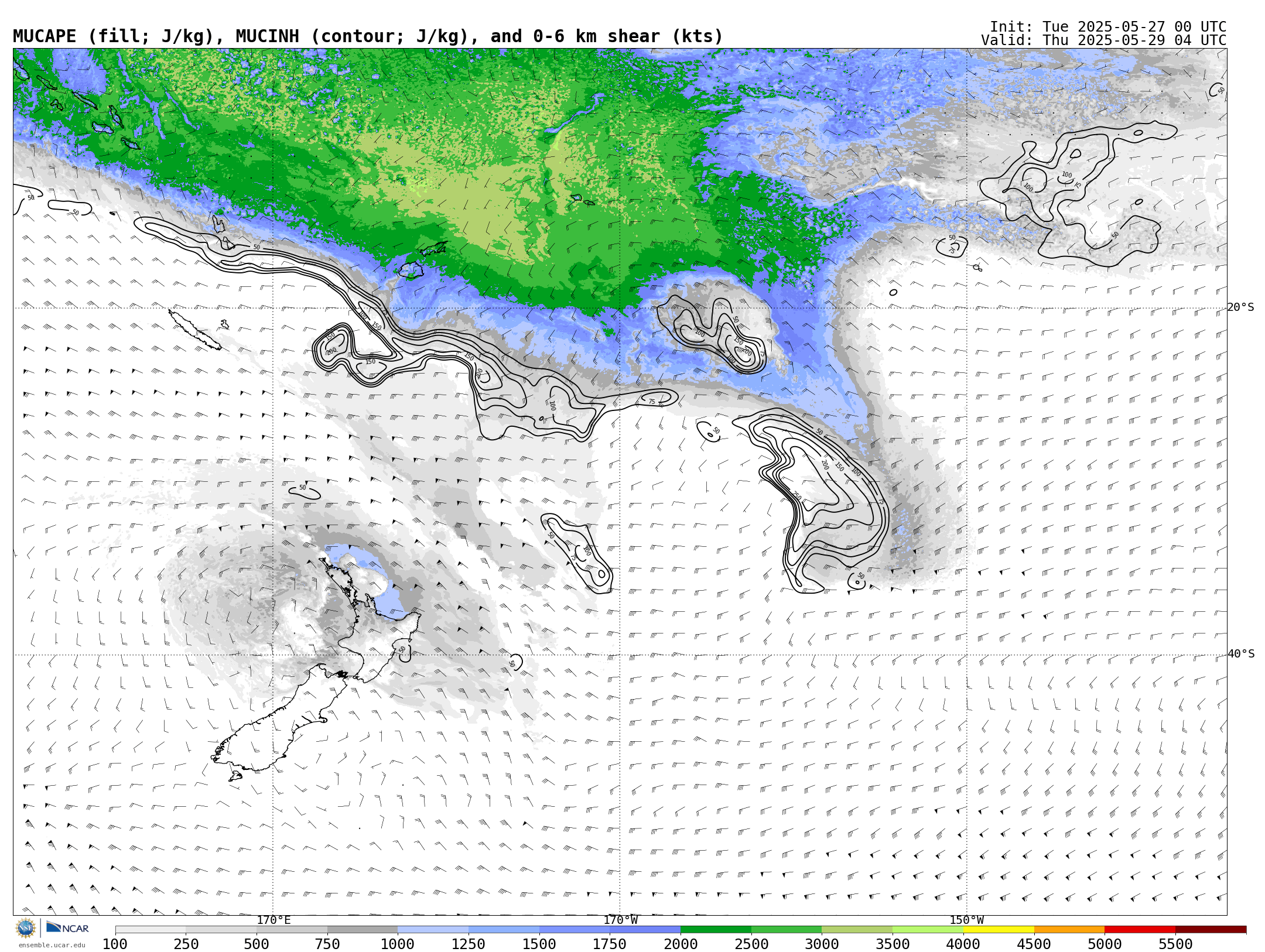Click the 4500 colorbar label

(x=1034, y=944)
